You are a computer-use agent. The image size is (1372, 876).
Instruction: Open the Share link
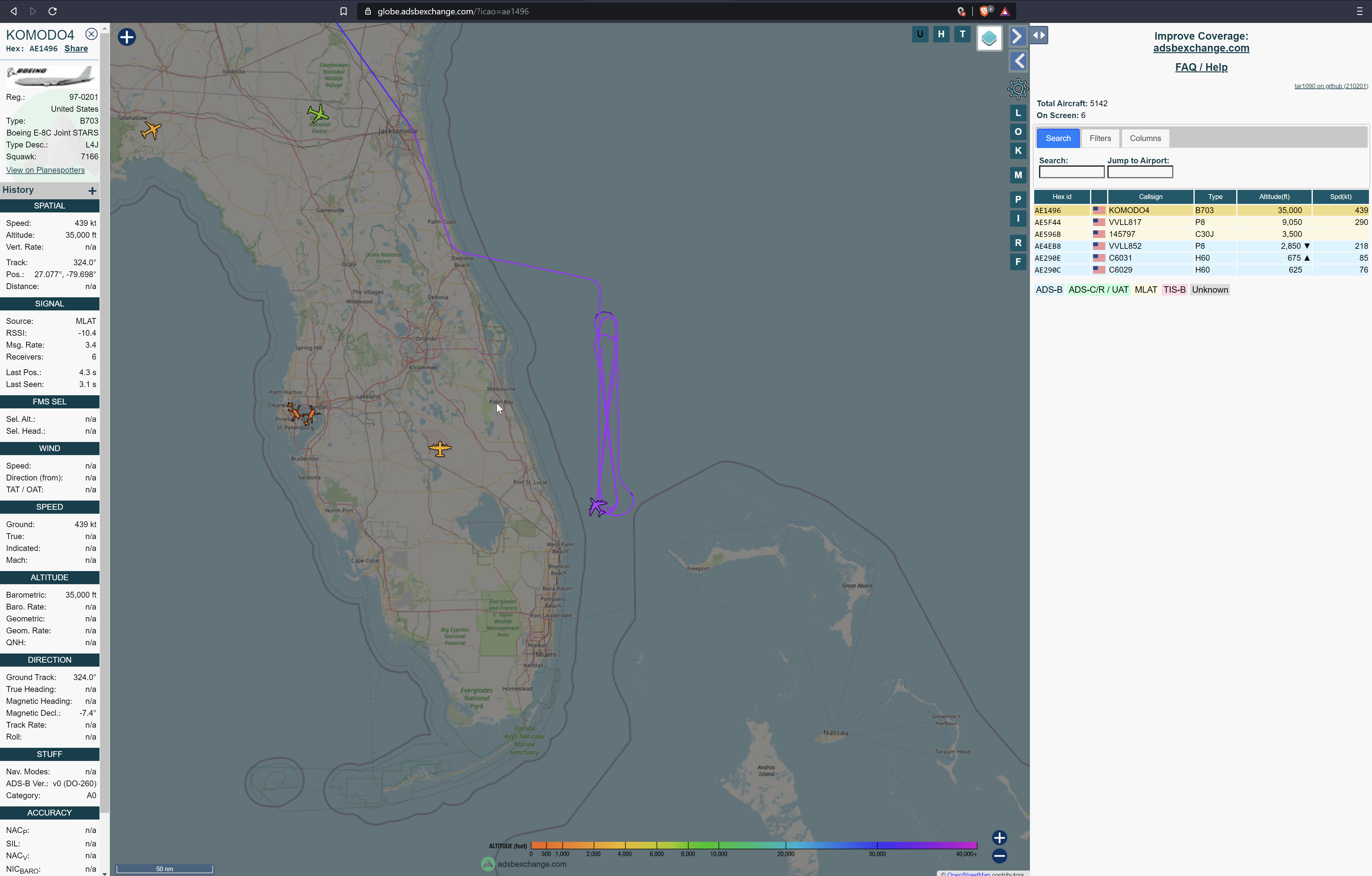(x=76, y=49)
